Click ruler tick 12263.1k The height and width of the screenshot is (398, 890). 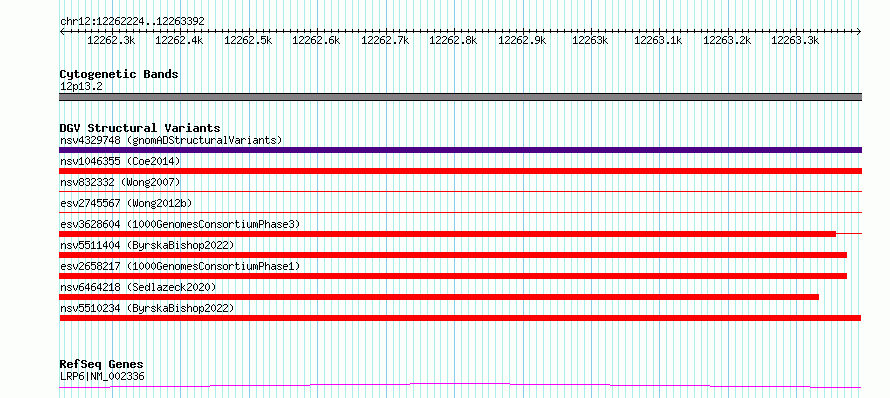[658, 40]
